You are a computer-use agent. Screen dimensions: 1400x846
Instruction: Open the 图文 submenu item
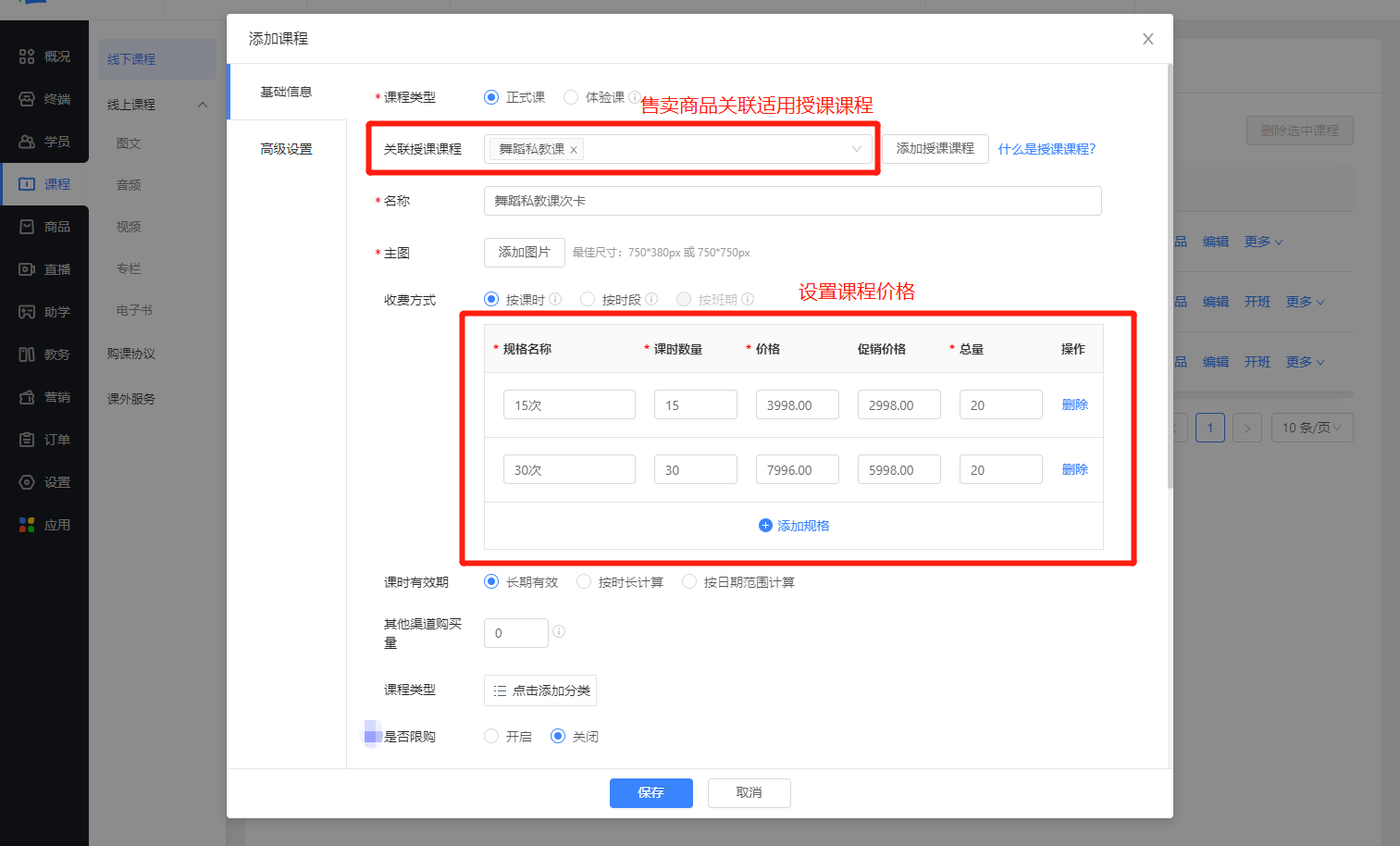[129, 143]
